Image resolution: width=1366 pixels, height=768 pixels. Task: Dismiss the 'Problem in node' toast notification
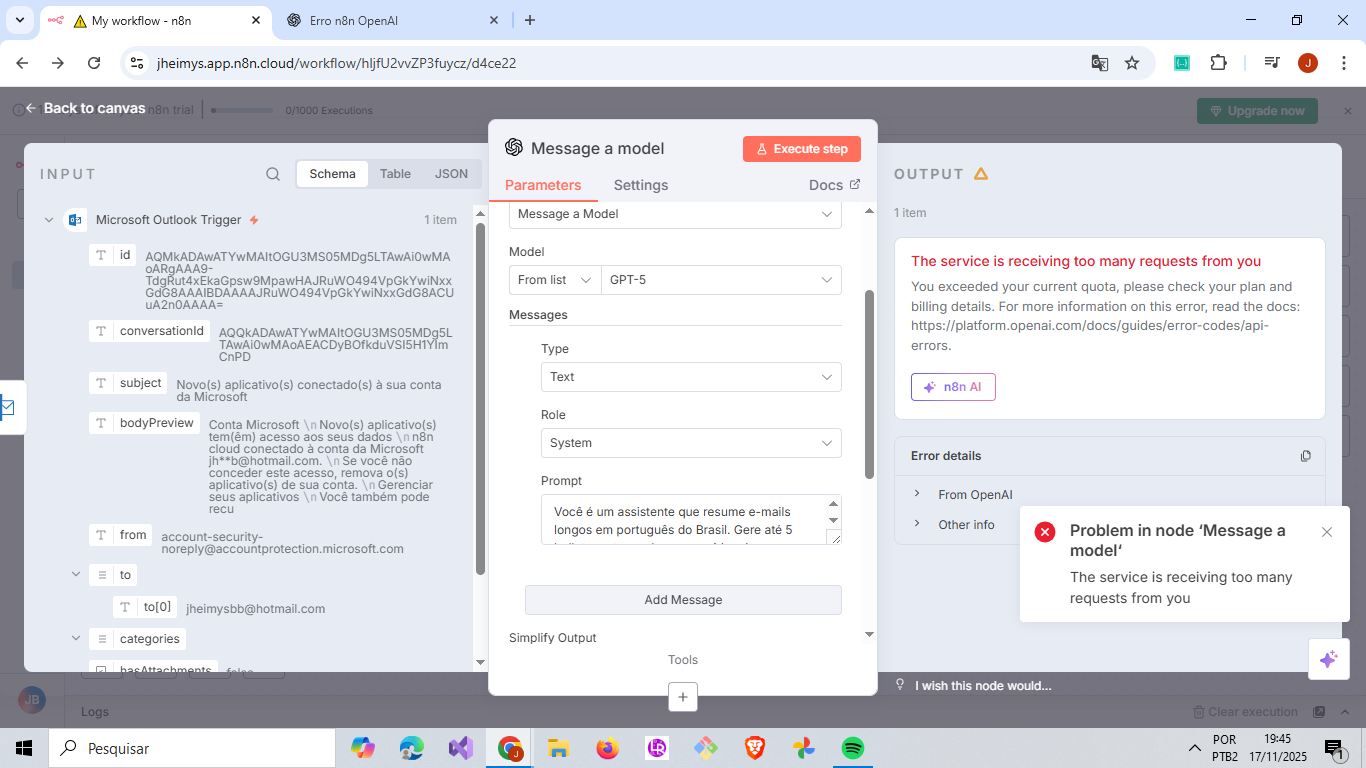pyautogui.click(x=1327, y=532)
